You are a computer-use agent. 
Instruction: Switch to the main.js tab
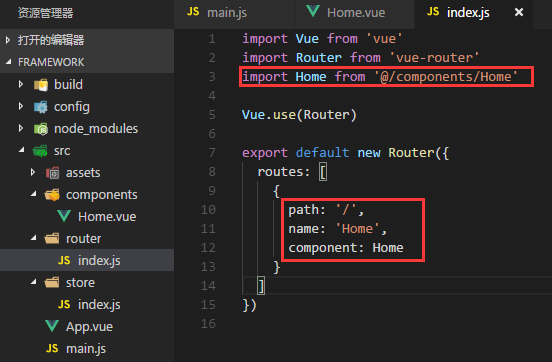tap(234, 14)
